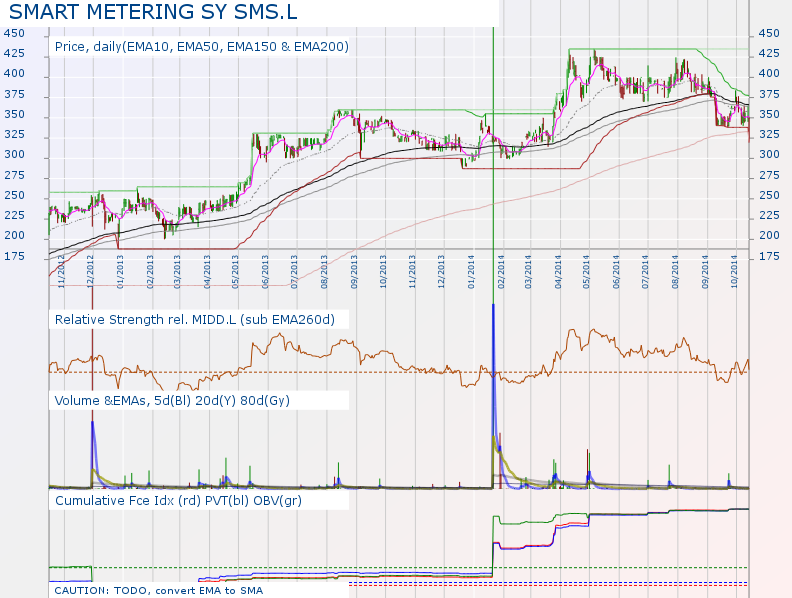The image size is (792, 598).
Task: Select the Relative Strength rel. MIDD.L label
Action: [194, 320]
